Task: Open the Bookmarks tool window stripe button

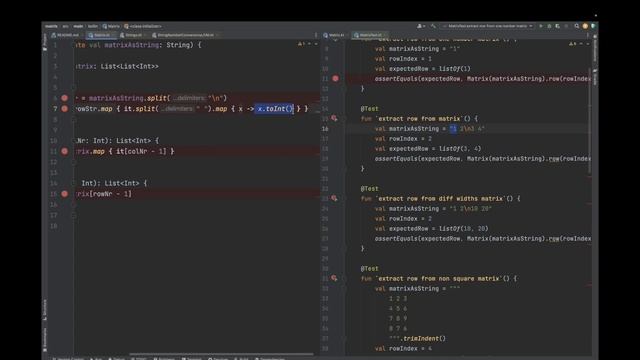Action: [45, 339]
